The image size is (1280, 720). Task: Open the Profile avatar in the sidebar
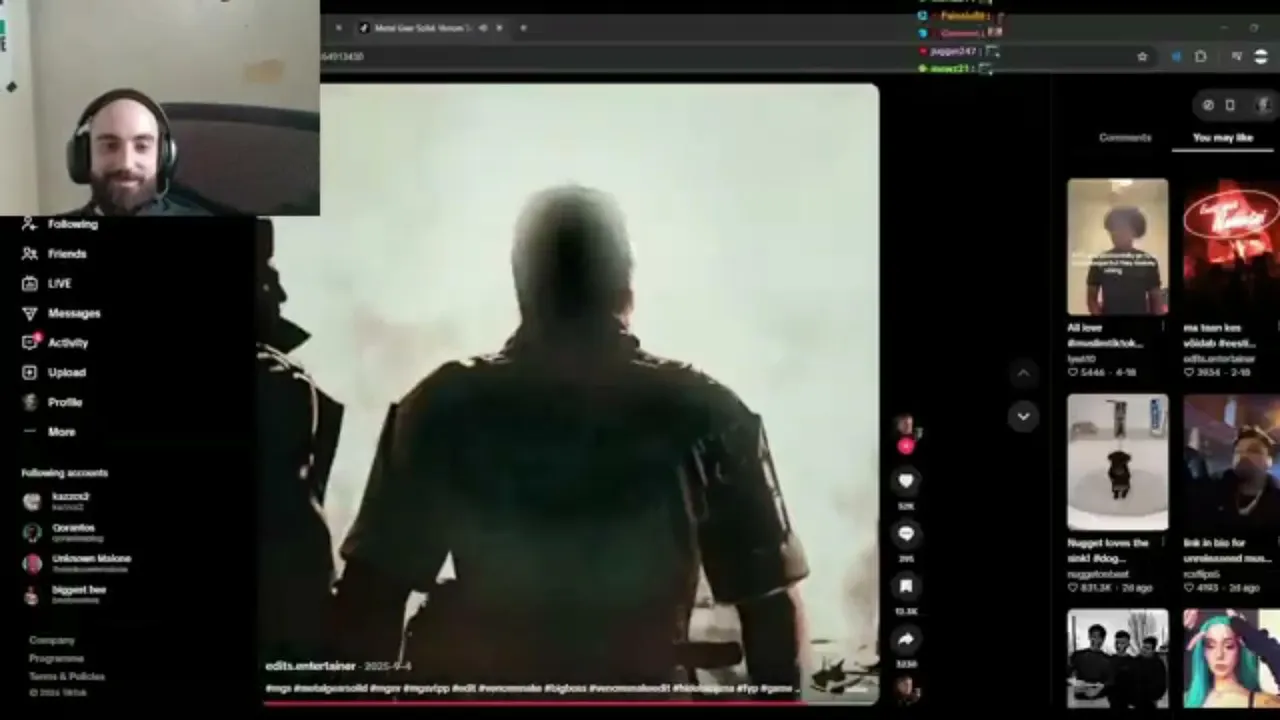[30, 402]
